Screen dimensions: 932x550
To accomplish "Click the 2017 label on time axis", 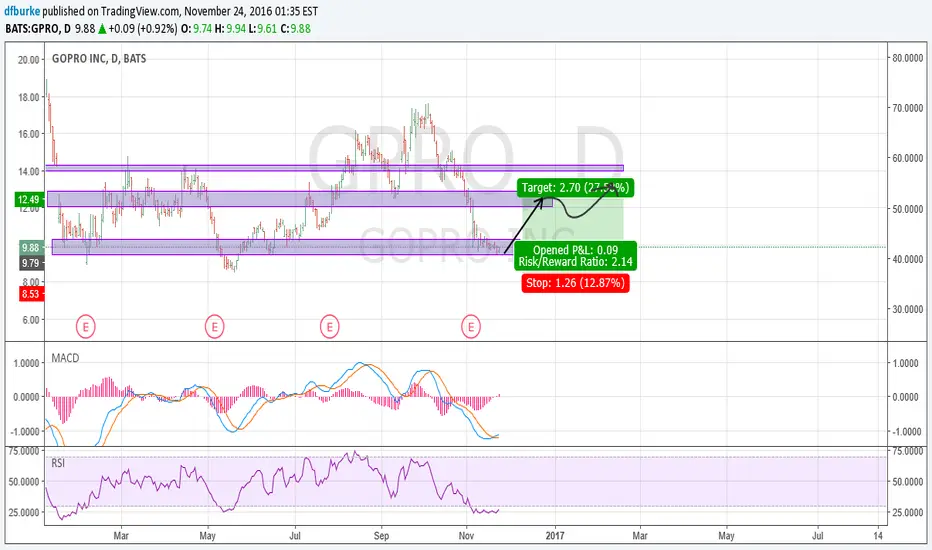I will pyautogui.click(x=555, y=536).
